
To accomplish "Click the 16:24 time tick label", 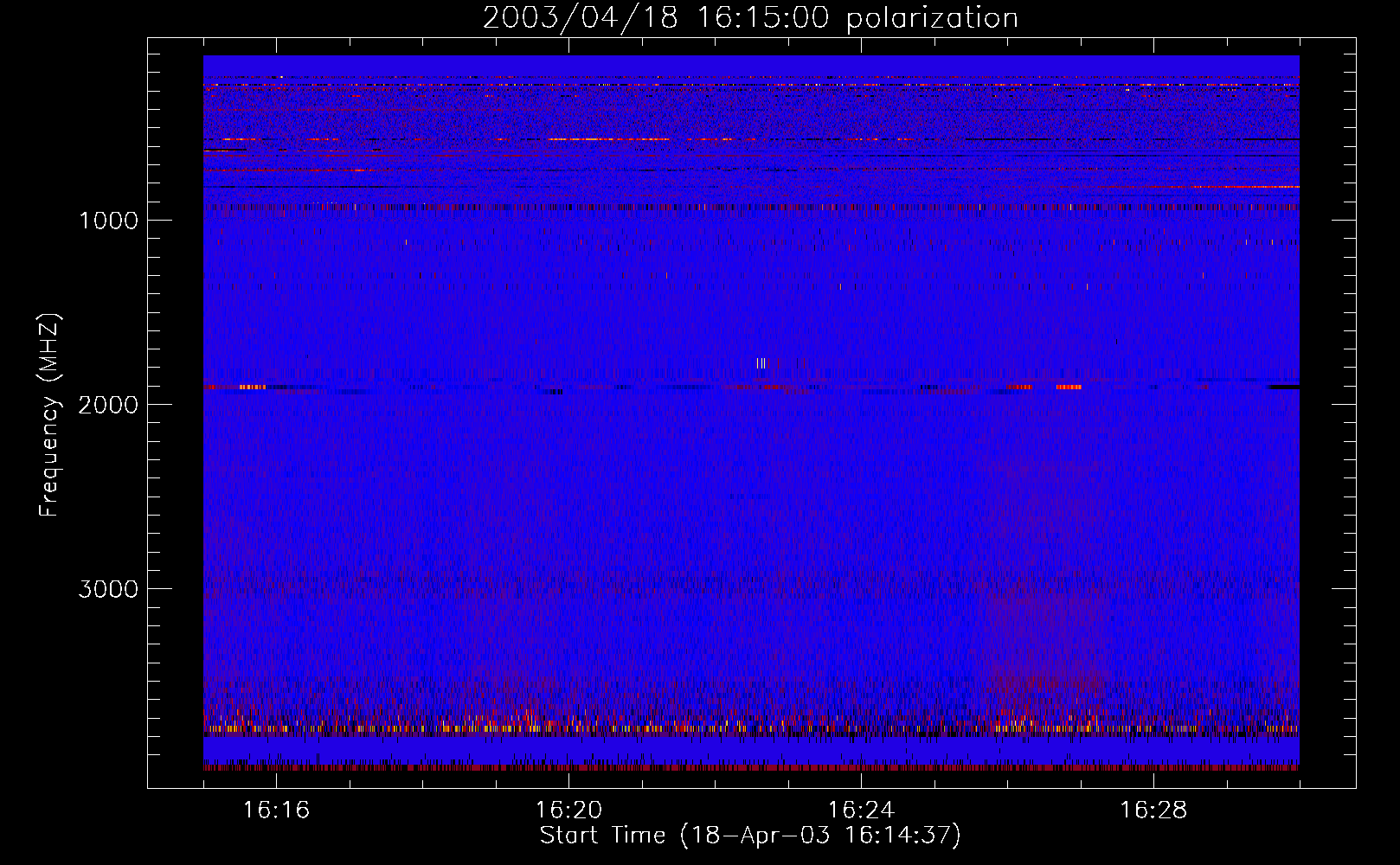I will coord(861,811).
